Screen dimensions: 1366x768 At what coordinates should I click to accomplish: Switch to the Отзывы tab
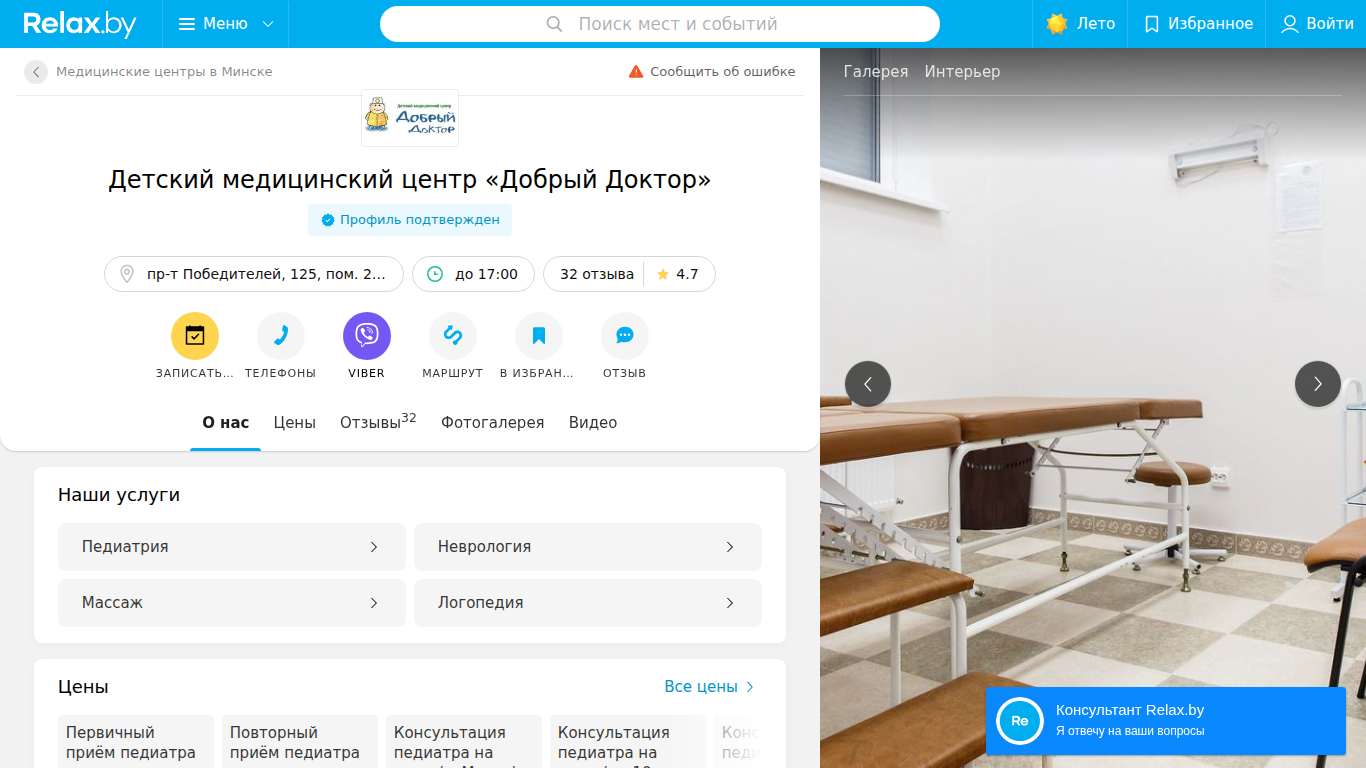click(378, 422)
